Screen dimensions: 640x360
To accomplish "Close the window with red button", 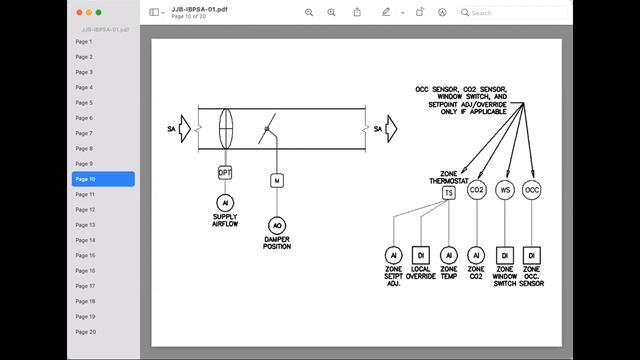I will coord(79,13).
